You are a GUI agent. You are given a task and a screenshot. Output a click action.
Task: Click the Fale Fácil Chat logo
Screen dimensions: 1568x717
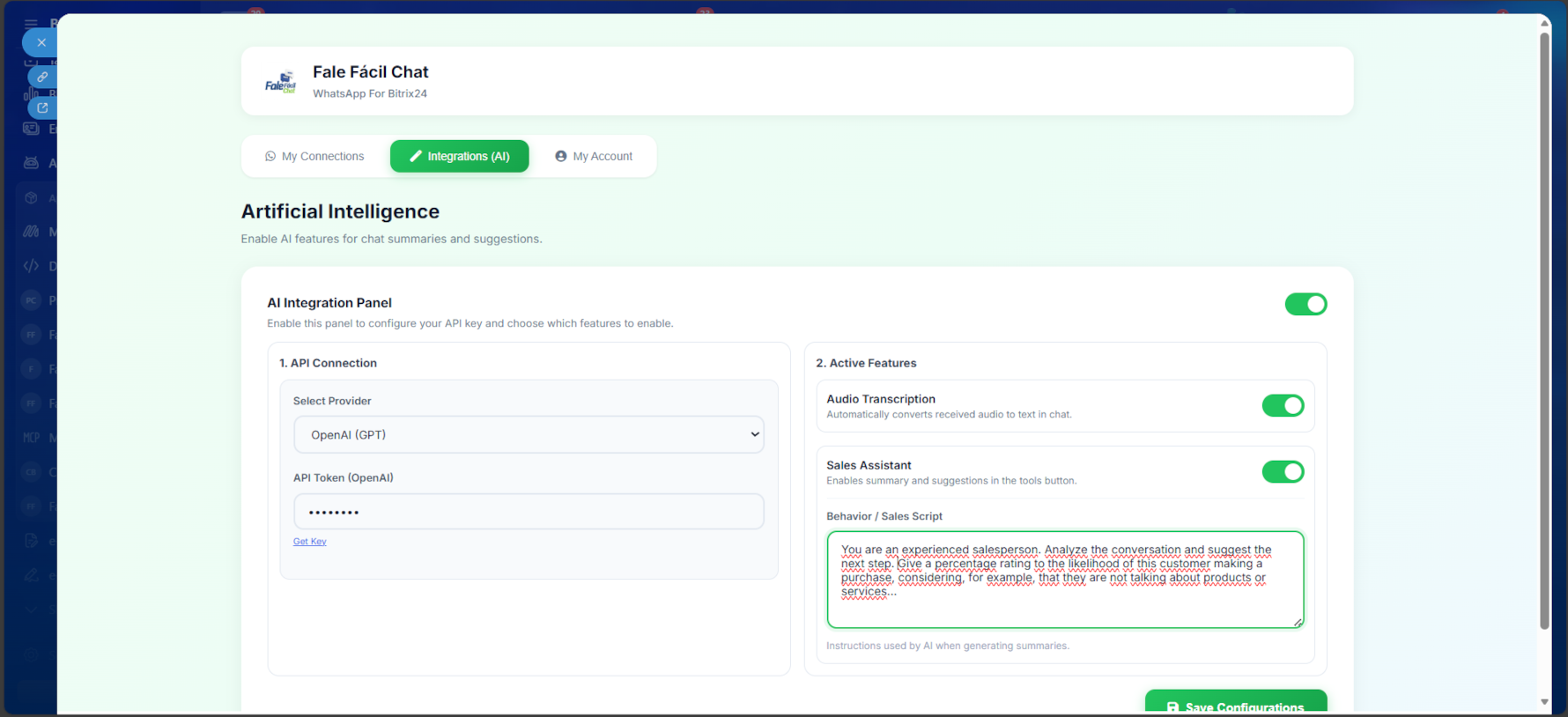[x=280, y=82]
